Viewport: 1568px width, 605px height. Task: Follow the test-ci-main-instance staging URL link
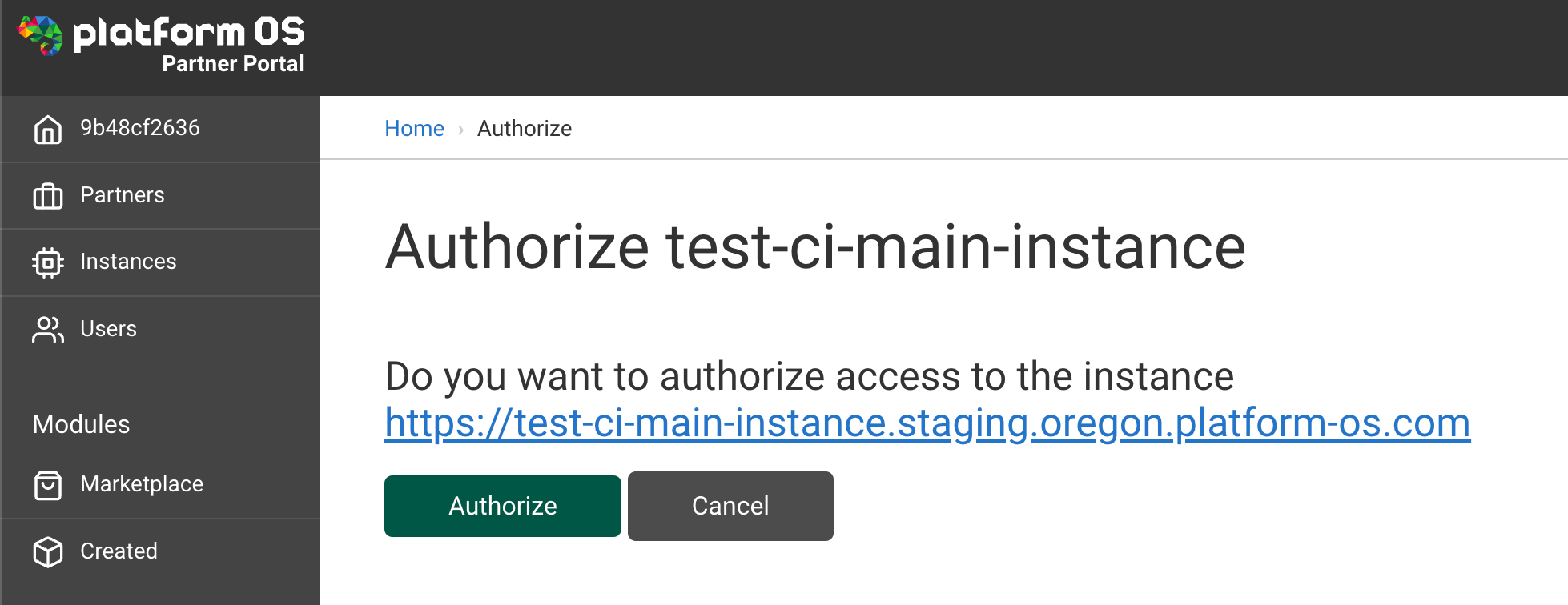(x=927, y=424)
